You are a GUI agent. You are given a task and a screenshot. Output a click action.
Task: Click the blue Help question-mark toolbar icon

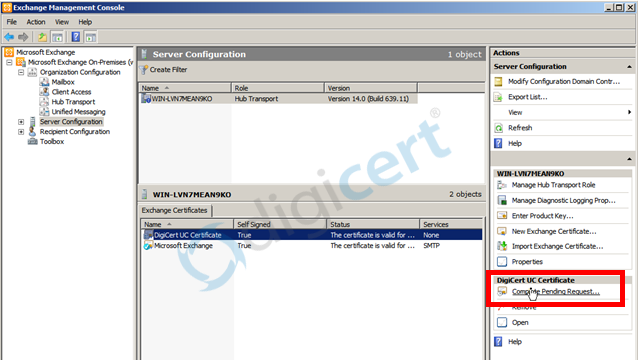(x=76, y=37)
